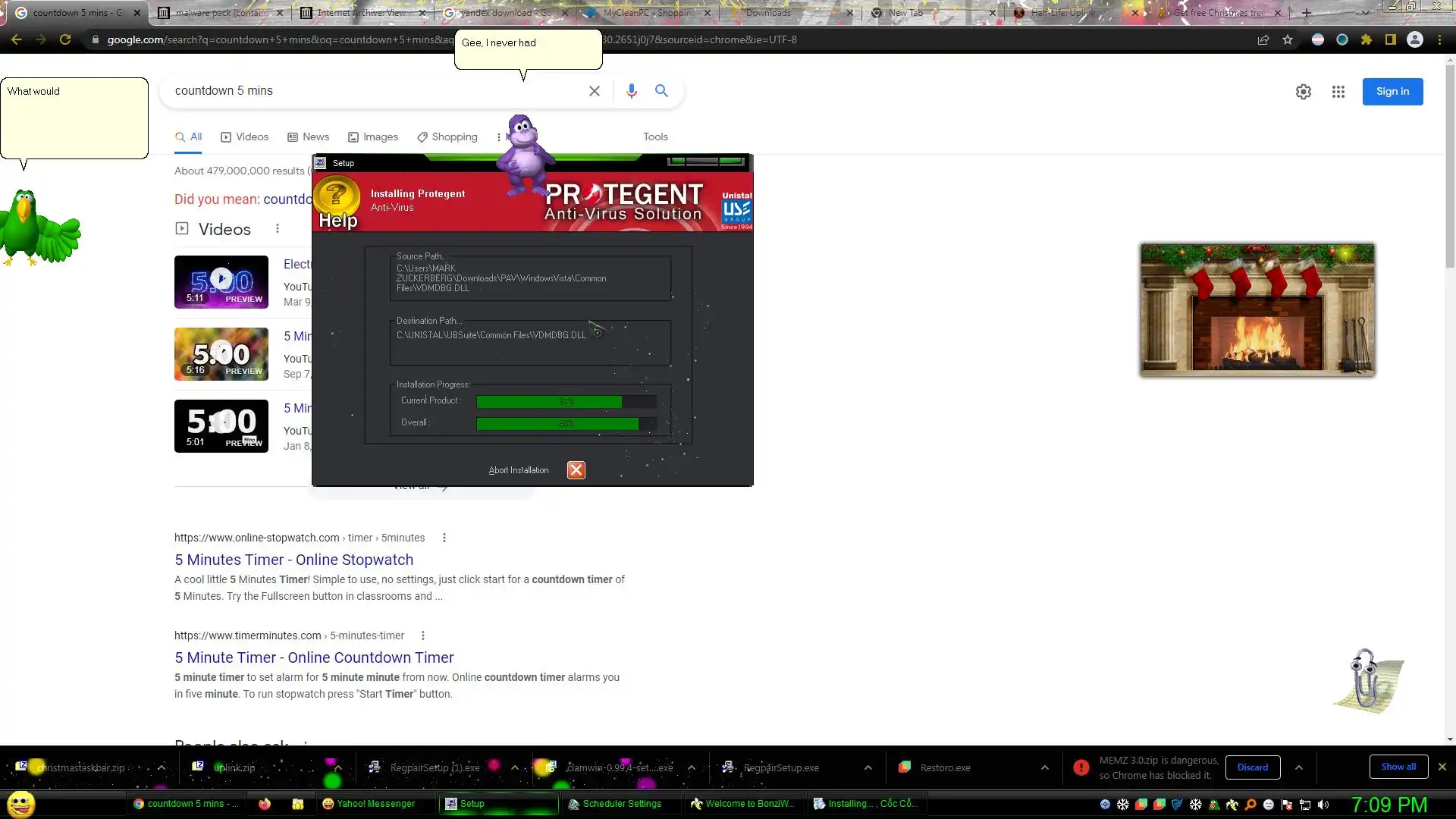Bookmark this page with star icon
Image resolution: width=1456 pixels, height=819 pixels.
click(1288, 40)
